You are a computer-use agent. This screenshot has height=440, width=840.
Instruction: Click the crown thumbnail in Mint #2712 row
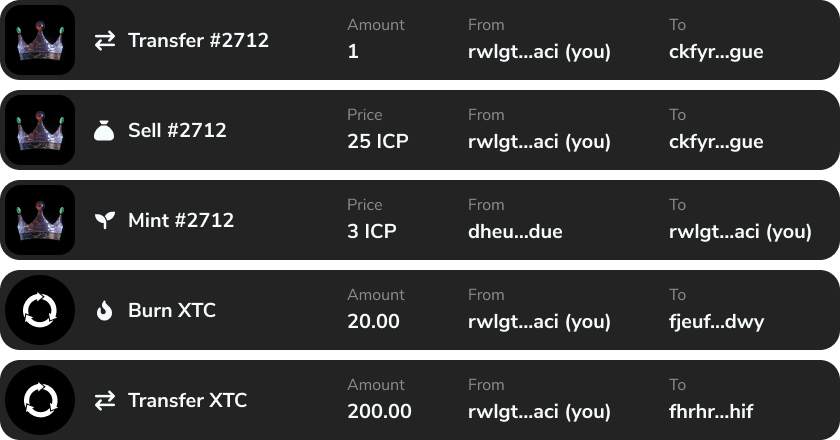[40, 220]
